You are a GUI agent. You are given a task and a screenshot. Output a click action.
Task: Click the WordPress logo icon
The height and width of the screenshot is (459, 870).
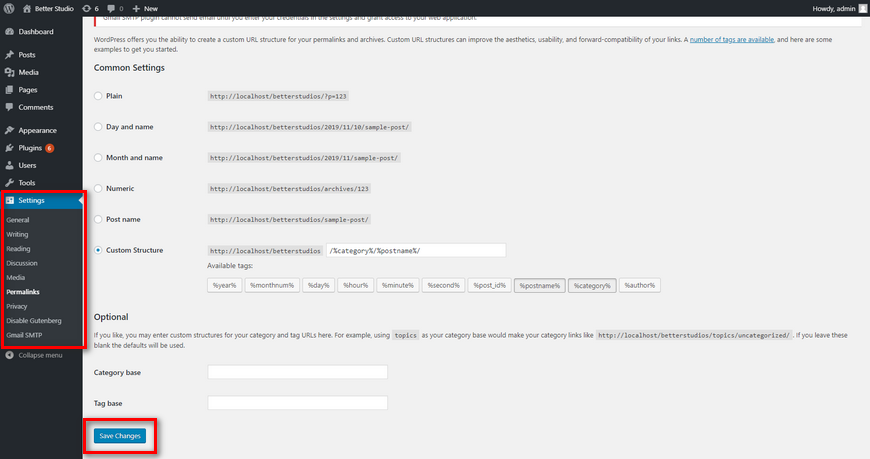tap(9, 8)
